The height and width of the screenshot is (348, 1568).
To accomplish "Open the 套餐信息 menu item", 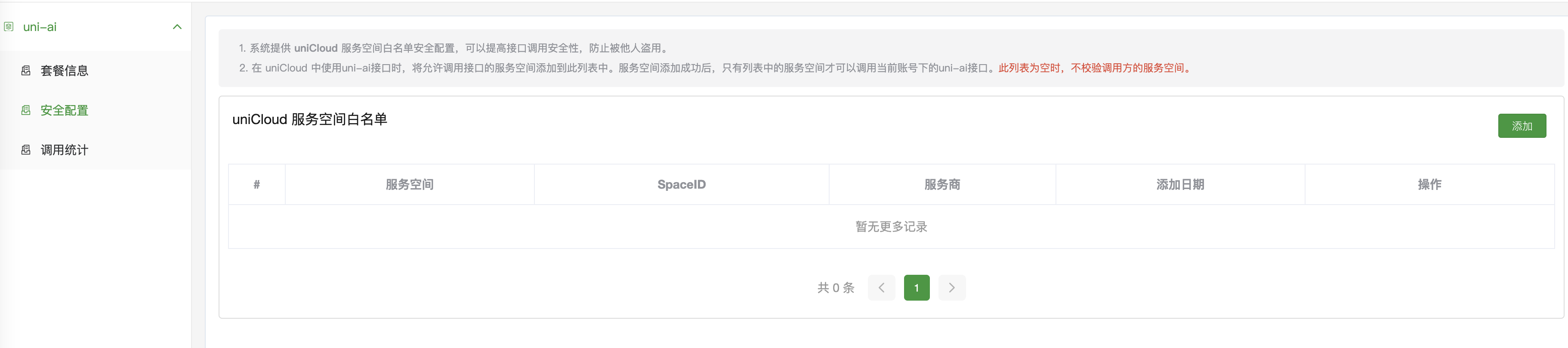I will tap(96, 71).
